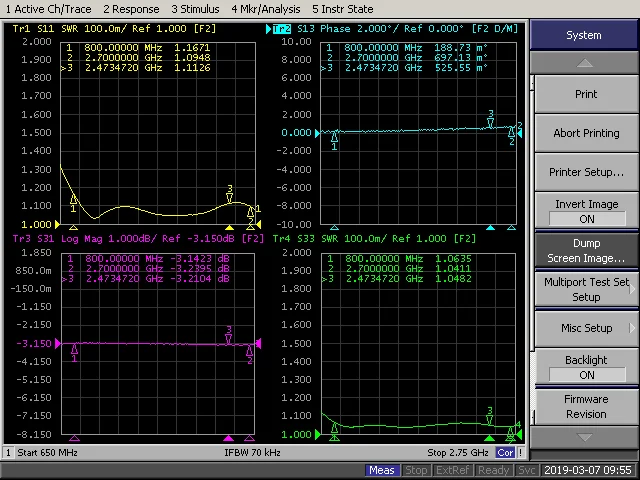The width and height of the screenshot is (640, 480).
Task: Click the green marker 3 stimulus indicator below S33 graph
Action: tap(489, 438)
